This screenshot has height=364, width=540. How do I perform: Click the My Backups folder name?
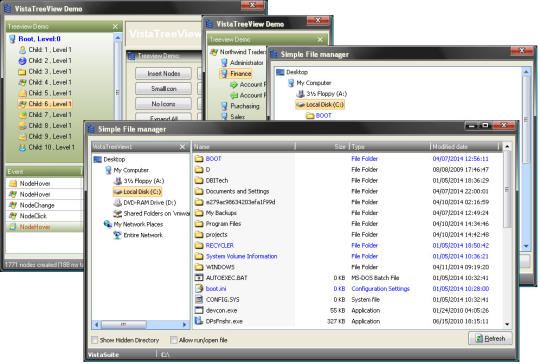pos(221,213)
